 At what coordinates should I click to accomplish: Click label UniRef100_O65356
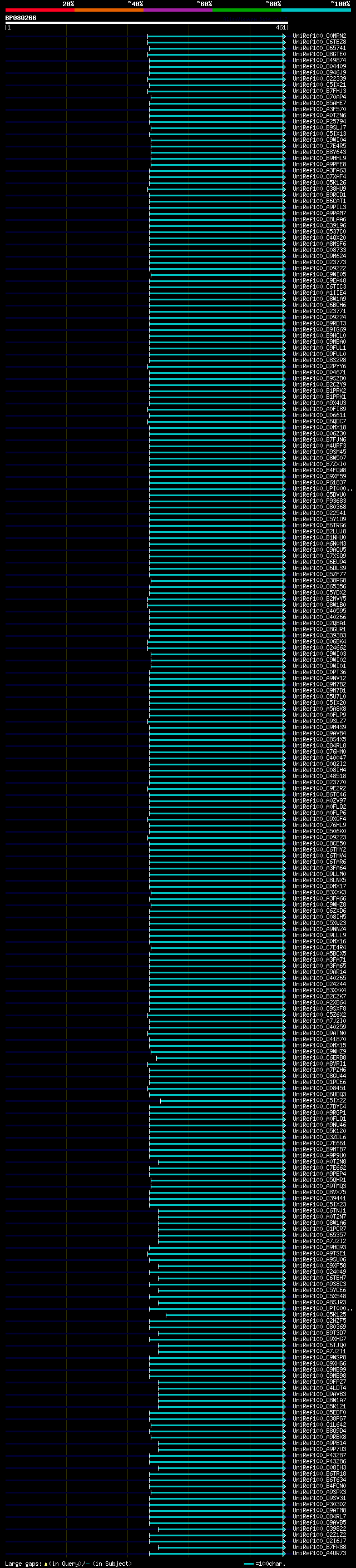click(x=319, y=587)
